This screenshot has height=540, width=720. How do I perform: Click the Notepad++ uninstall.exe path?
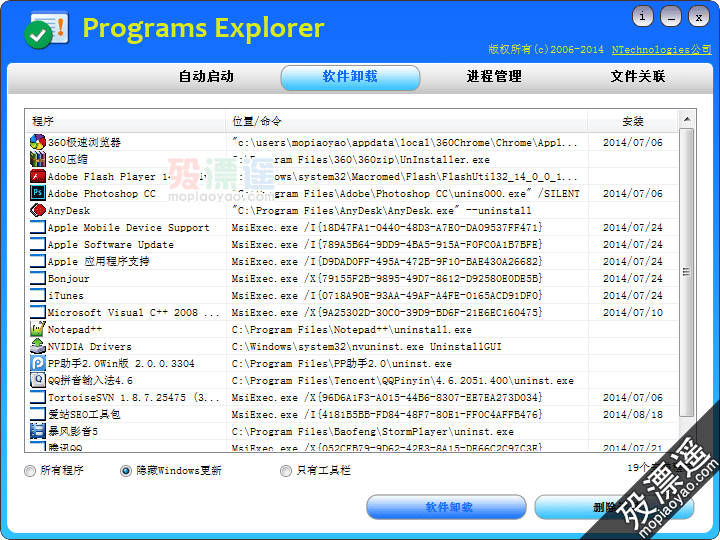tap(352, 330)
